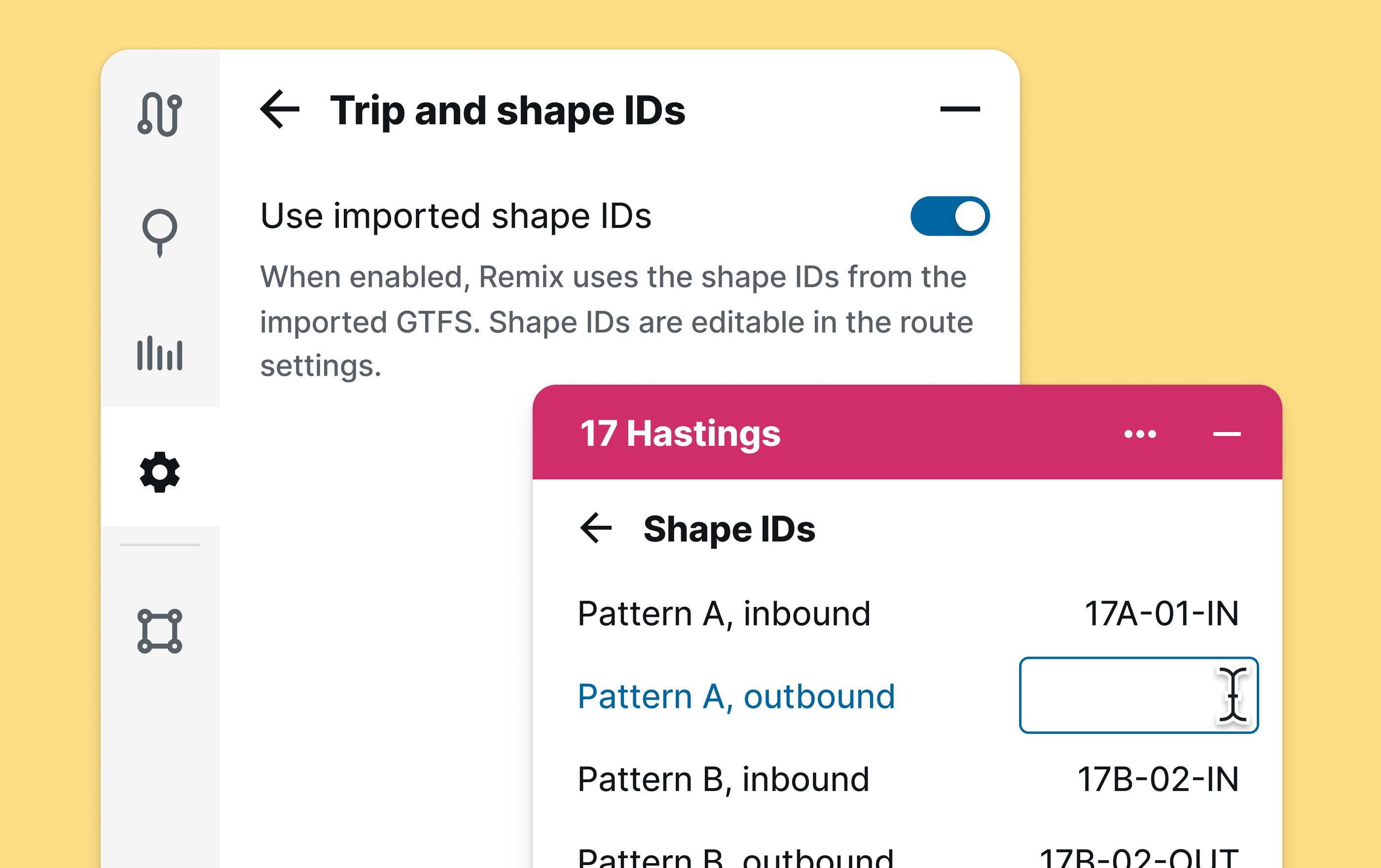Image resolution: width=1381 pixels, height=868 pixels.
Task: Select the Pattern A, inbound row
Action: pos(724,613)
